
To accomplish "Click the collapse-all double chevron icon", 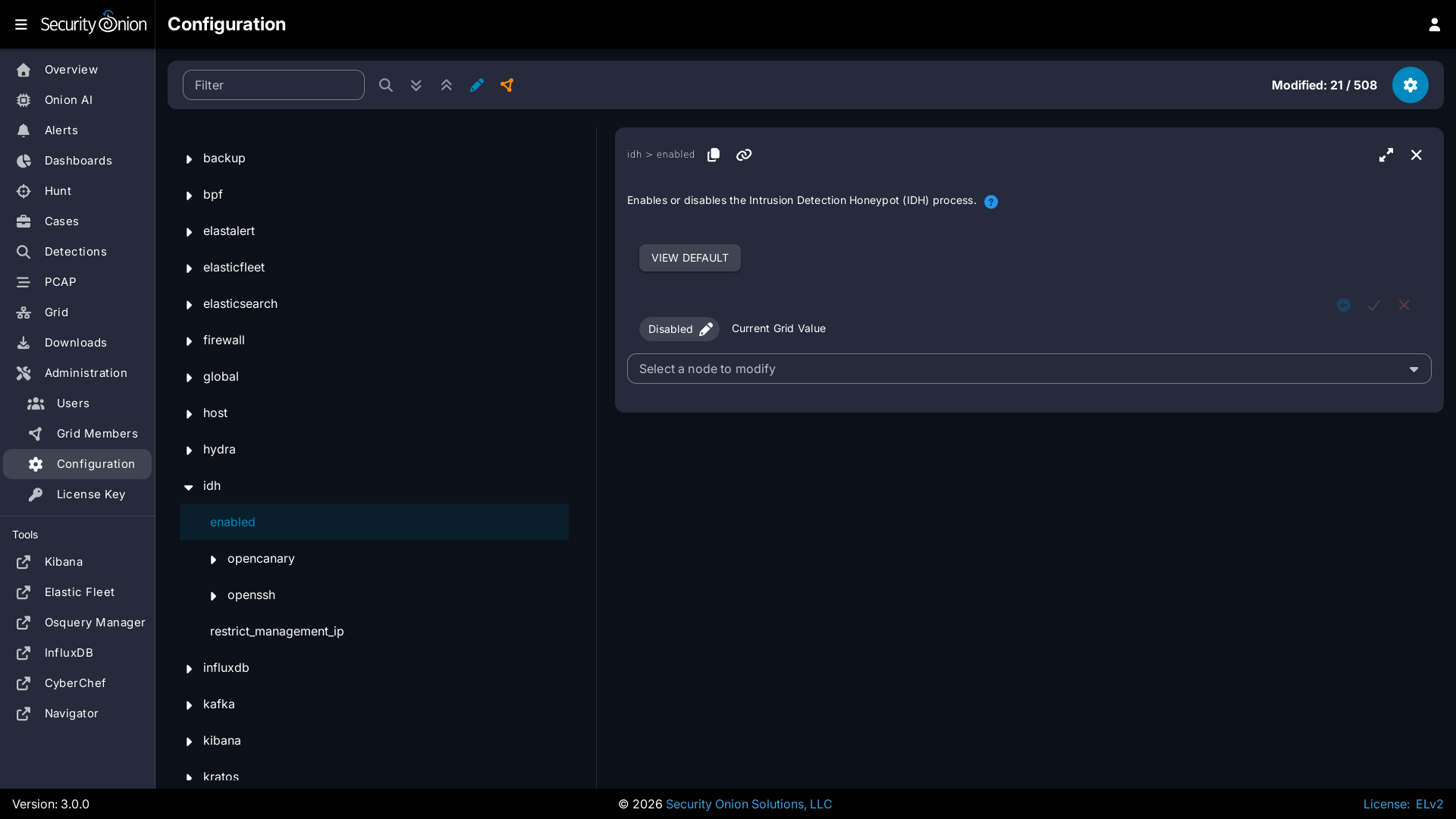I will click(446, 85).
